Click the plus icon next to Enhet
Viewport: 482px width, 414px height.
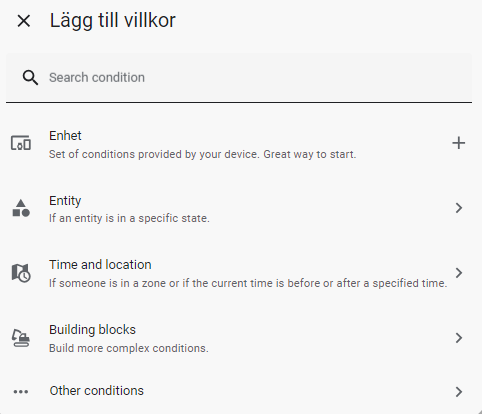(x=459, y=143)
